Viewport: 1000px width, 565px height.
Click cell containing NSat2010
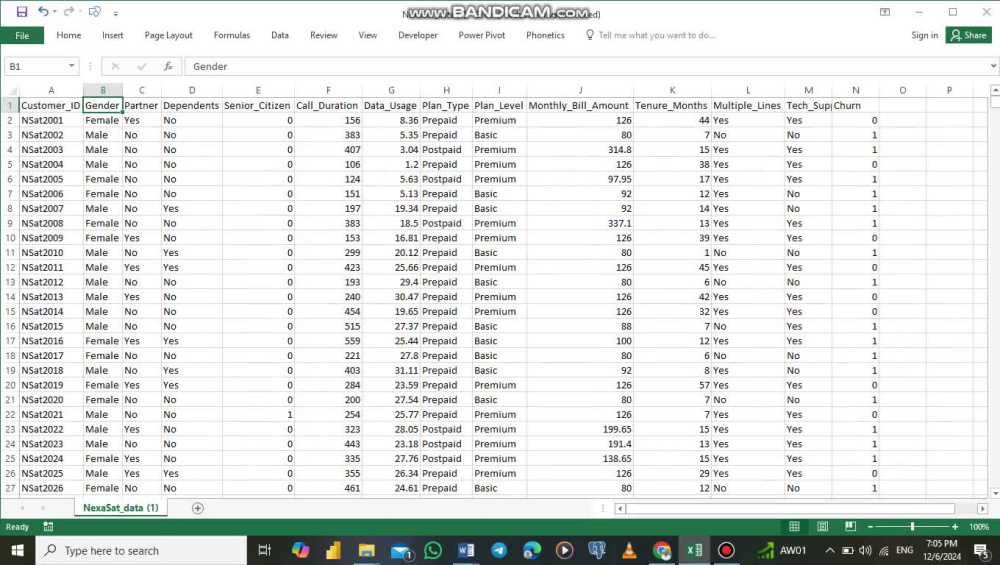[51, 253]
